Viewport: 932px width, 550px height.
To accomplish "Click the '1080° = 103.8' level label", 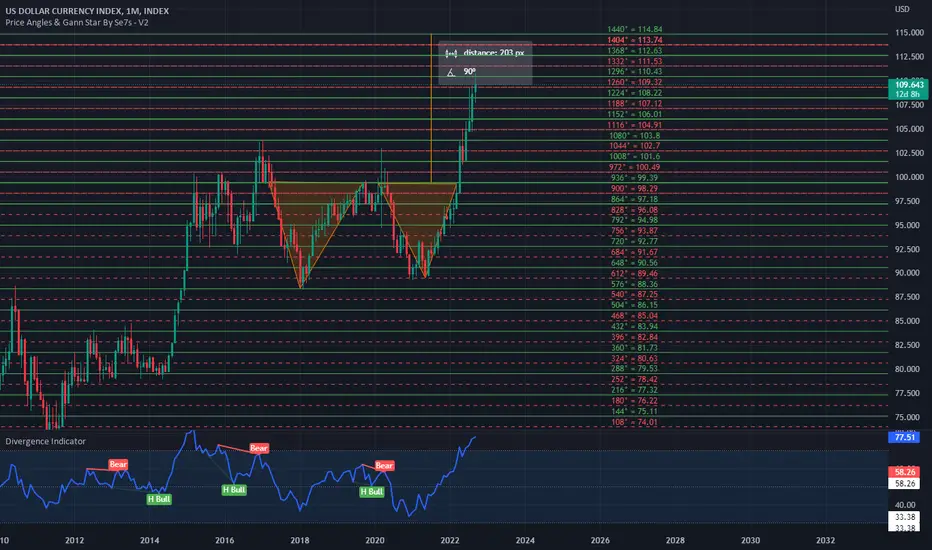I will pos(634,136).
